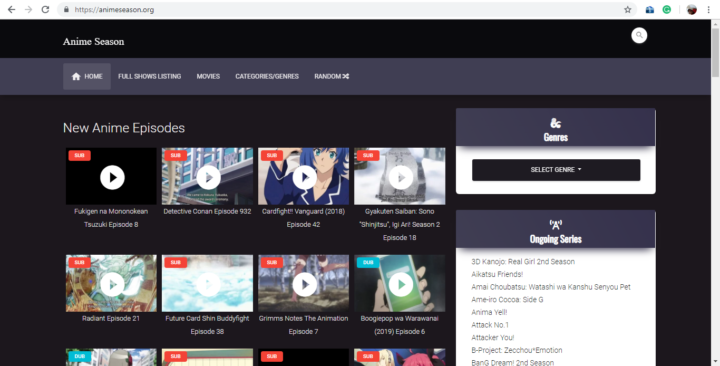Click the Random shuffle icon
Screen dimensions: 720x366
(346, 76)
